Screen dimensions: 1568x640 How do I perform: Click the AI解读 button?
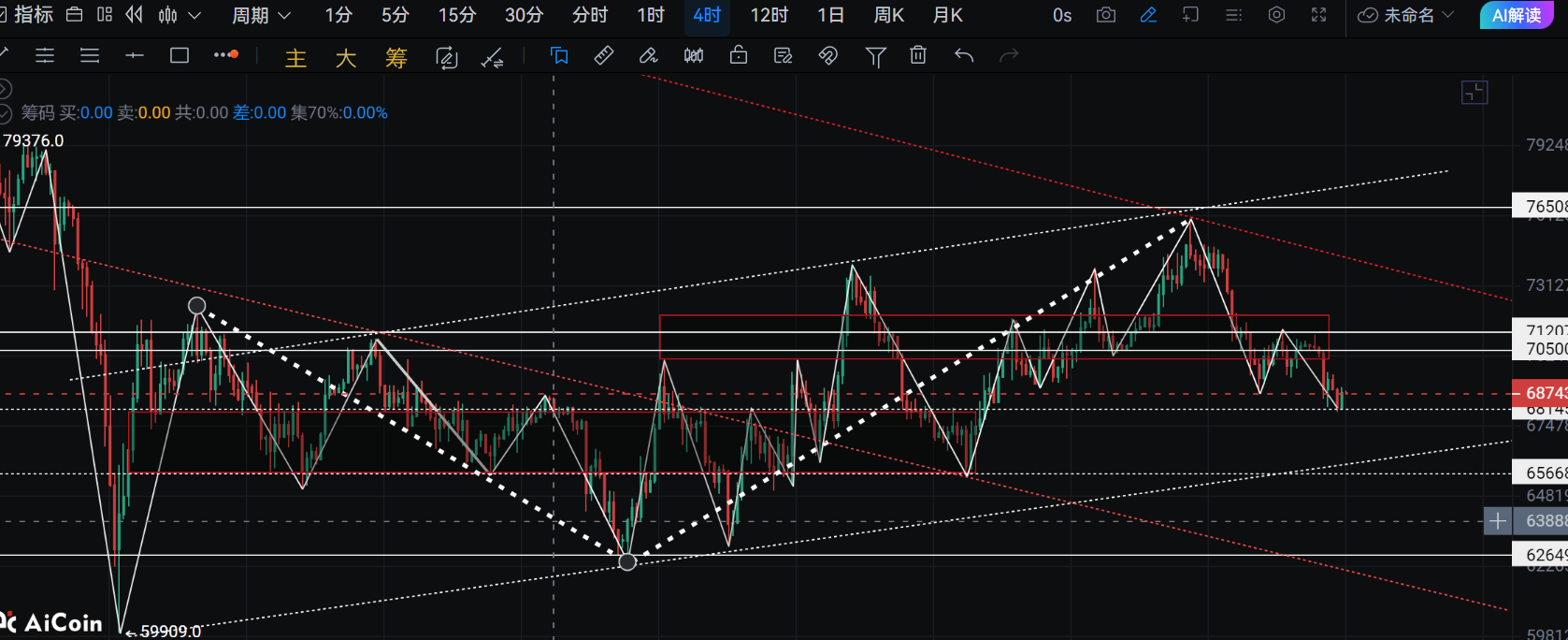tap(1516, 15)
